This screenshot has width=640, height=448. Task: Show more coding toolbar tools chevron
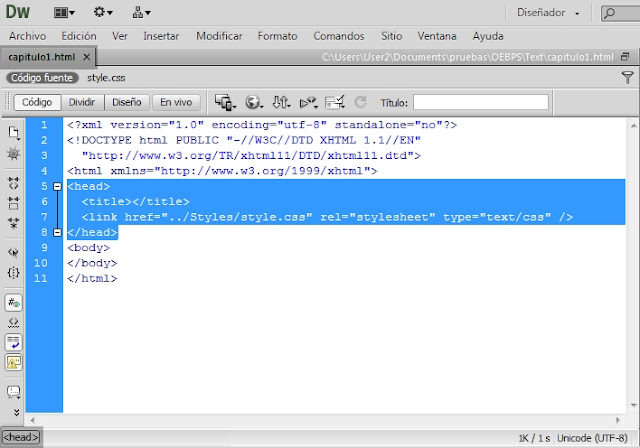pos(17,413)
